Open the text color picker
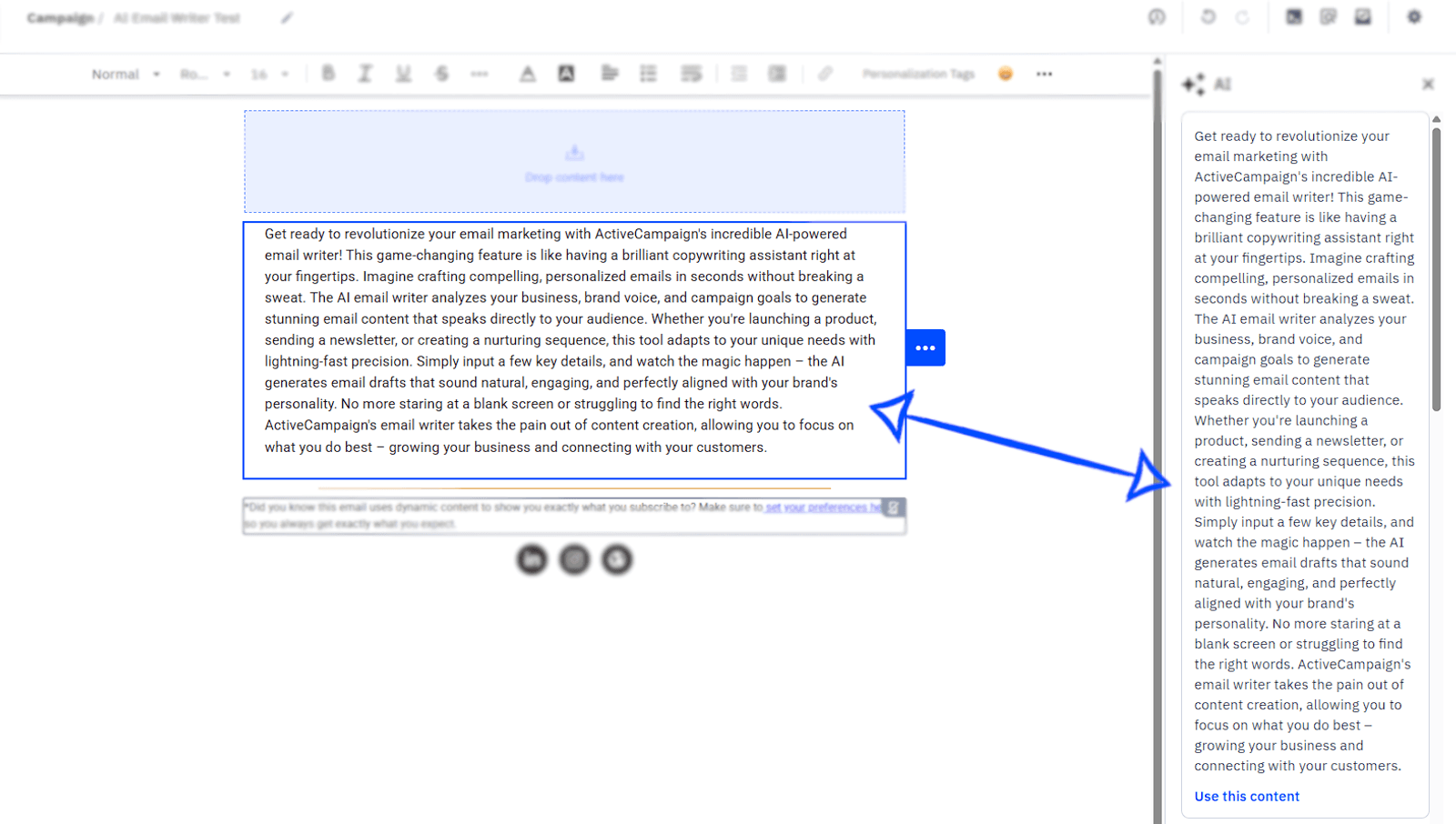Screen dimensions: 1456x824 click(527, 74)
